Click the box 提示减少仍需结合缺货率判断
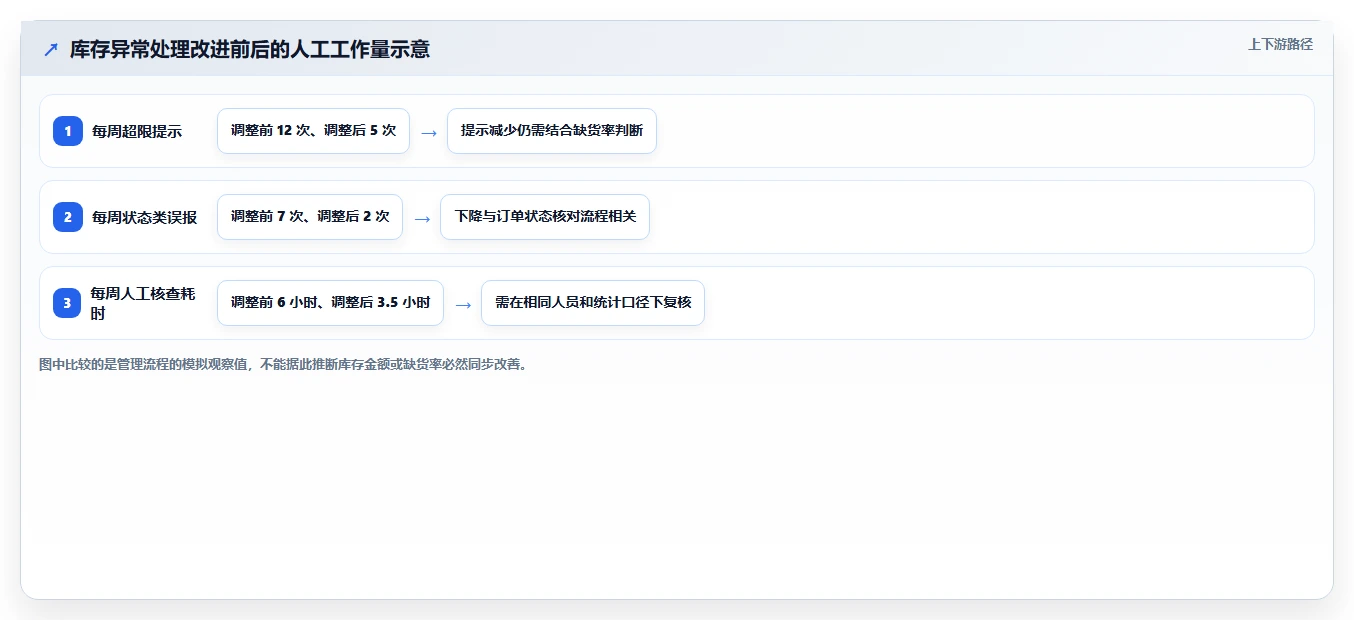This screenshot has width=1354, height=620. [x=552, y=131]
